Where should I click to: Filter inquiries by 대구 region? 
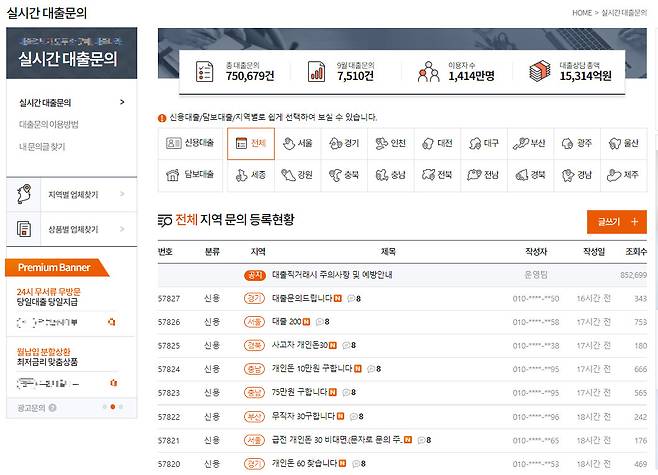pos(484,144)
